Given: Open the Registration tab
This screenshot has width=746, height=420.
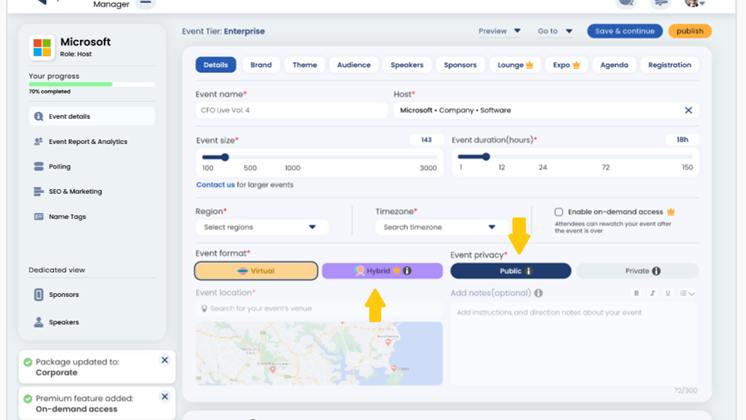Looking at the screenshot, I should point(669,65).
